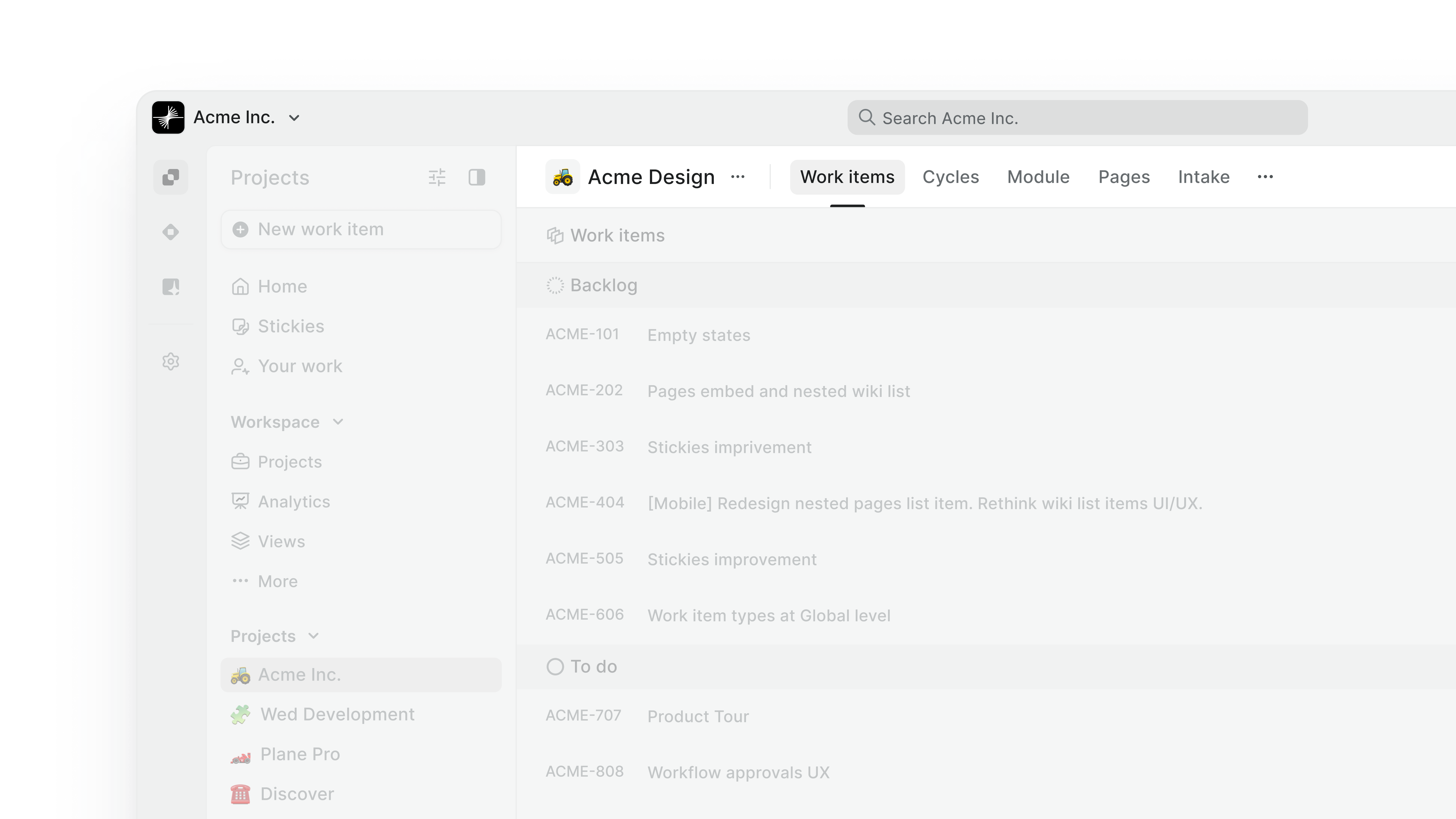Collapse the Workspace section chevron
Screen dimensions: 1456x819
pos(338,422)
